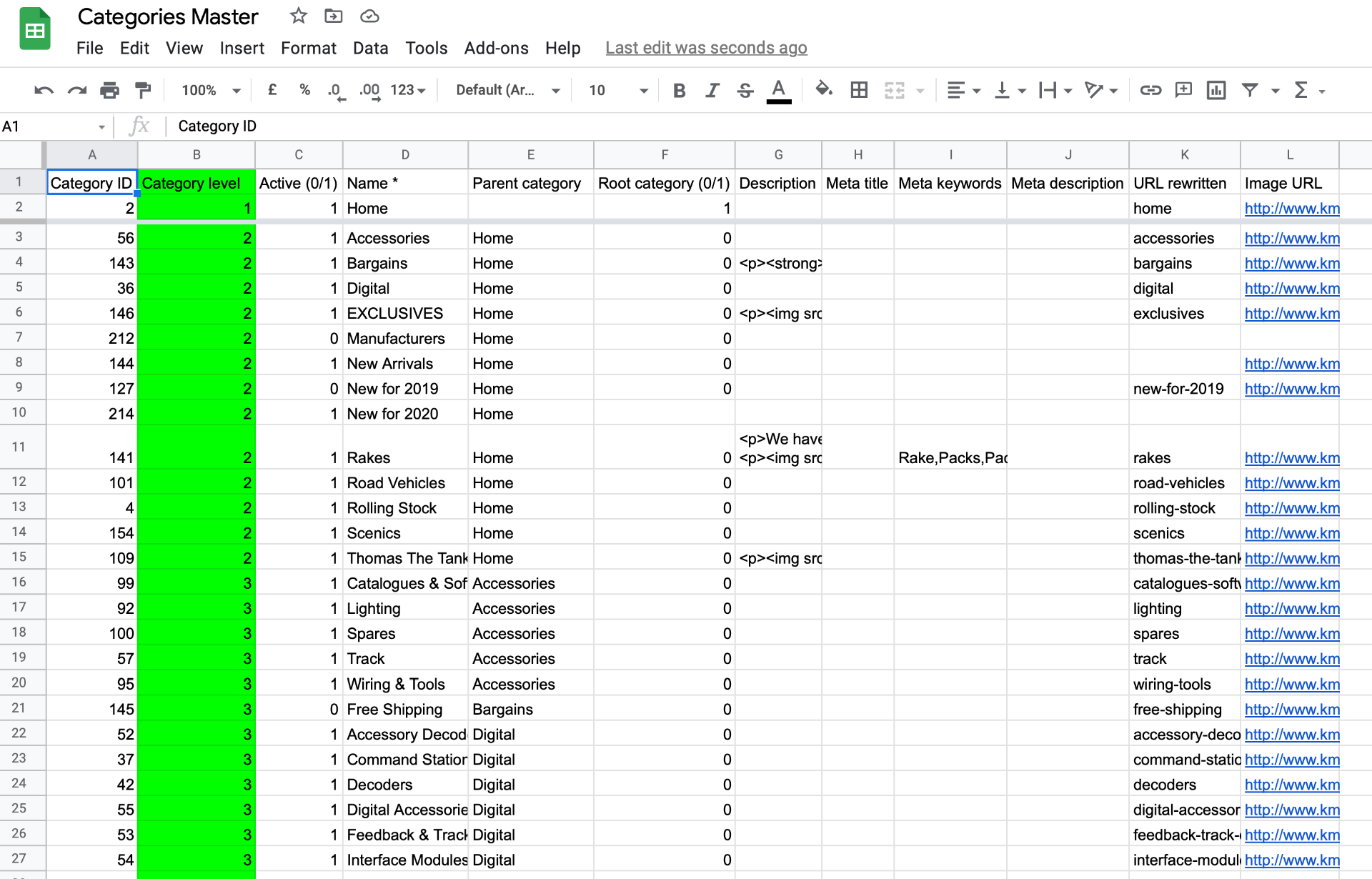Image resolution: width=1372 pixels, height=879 pixels.
Task: Click the create filter icon
Action: click(x=1250, y=90)
